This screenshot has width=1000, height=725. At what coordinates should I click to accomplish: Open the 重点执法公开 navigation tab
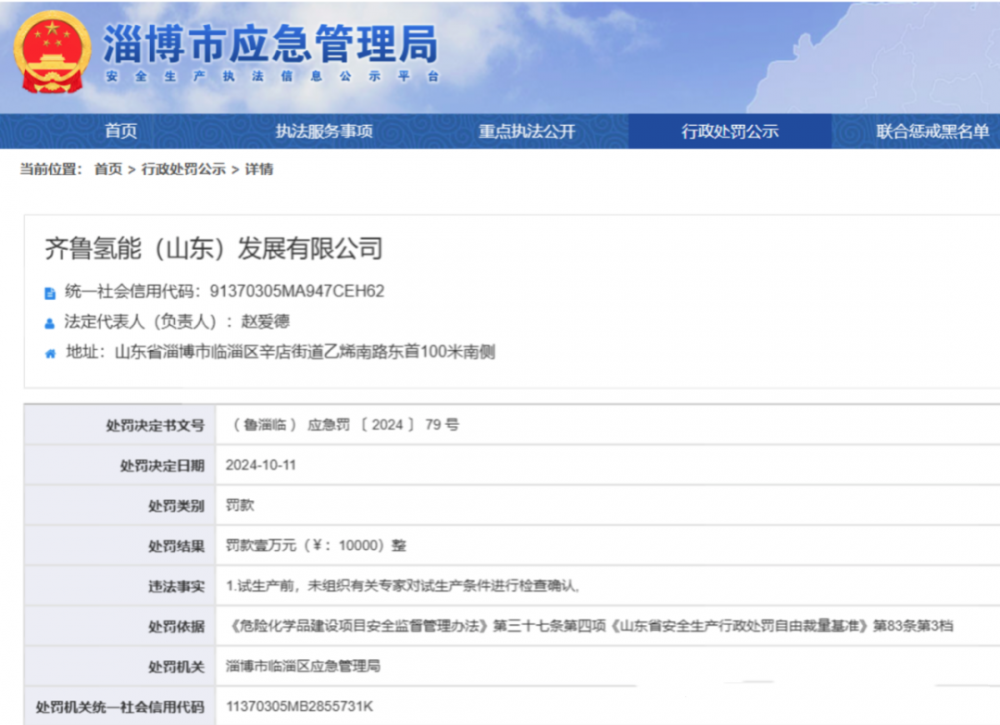[527, 131]
